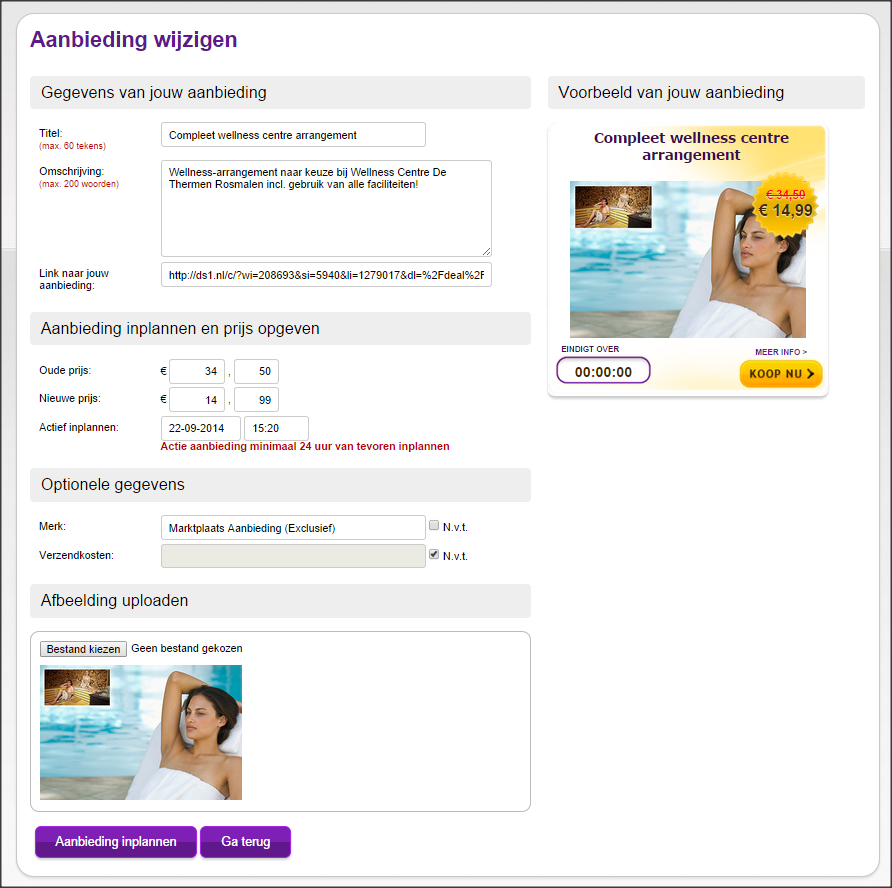Uncheck the N.v.t. box next to Verzendkosten
Image resolution: width=892 pixels, height=888 pixels.
click(x=434, y=554)
